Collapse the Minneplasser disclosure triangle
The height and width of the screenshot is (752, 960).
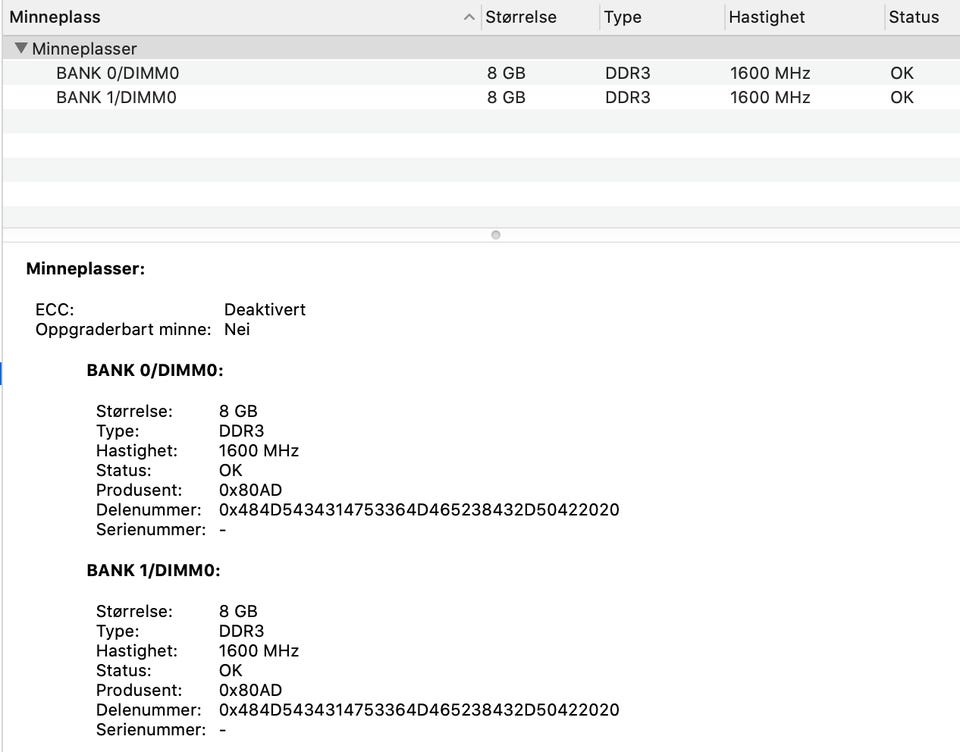(x=21, y=48)
